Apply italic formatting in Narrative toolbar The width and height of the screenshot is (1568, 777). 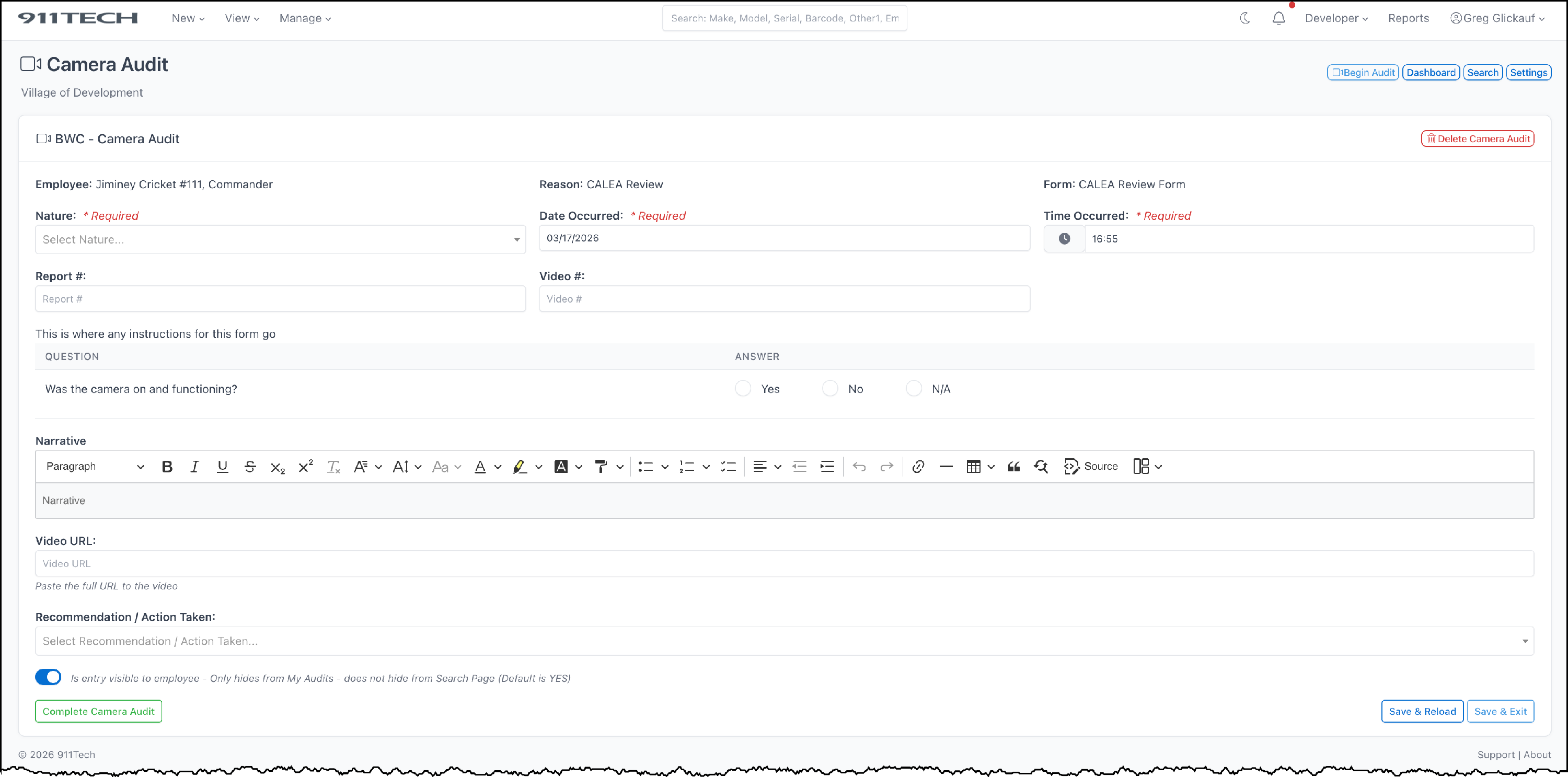tap(194, 467)
